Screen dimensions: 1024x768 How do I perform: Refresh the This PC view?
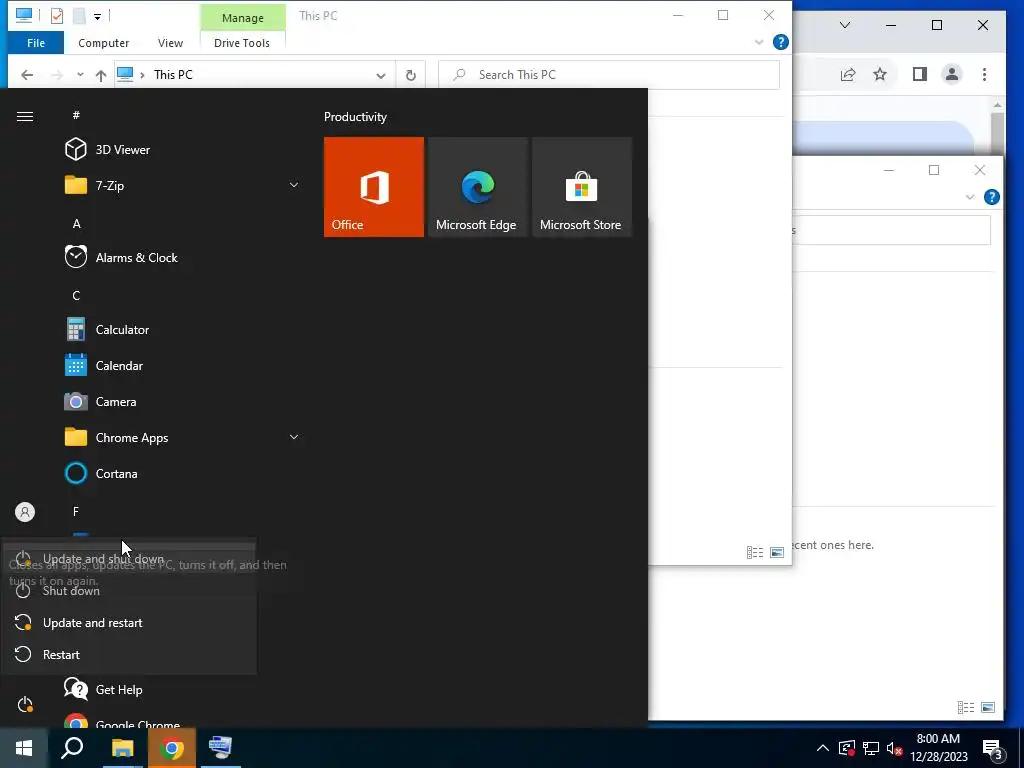411,75
